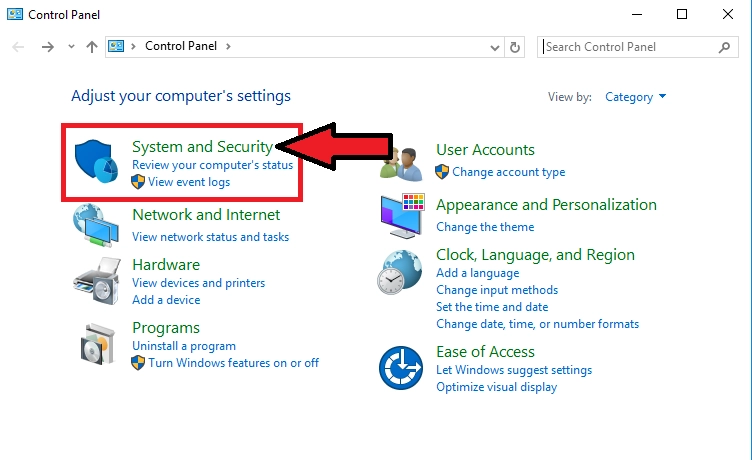Go up one level with Up arrow

(x=92, y=47)
